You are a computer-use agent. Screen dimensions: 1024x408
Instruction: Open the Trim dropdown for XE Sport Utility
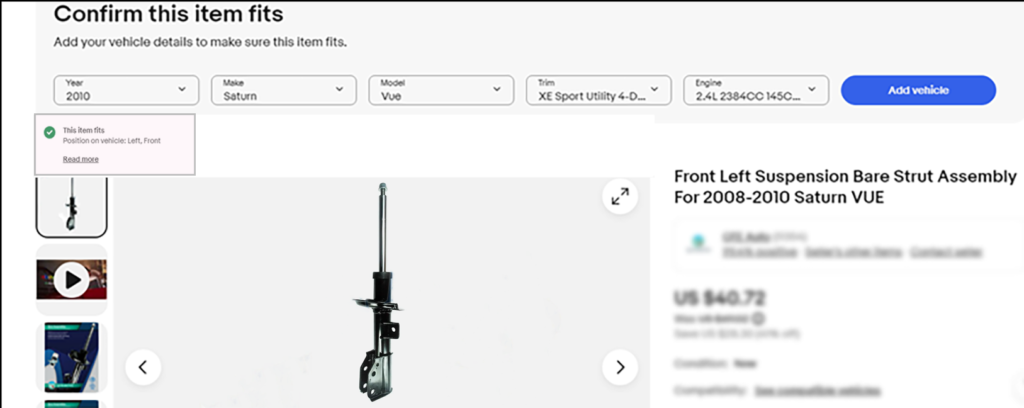(599, 90)
